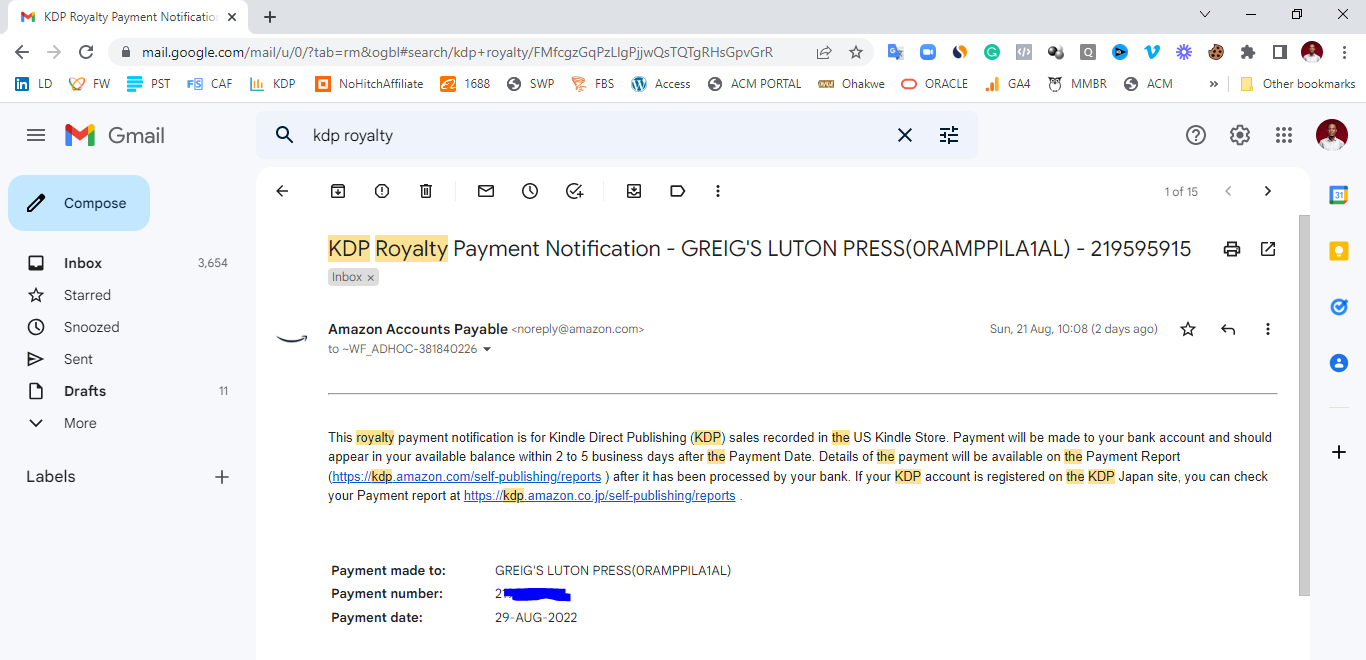Open the tab search dropdown arrow
The width and height of the screenshot is (1366, 660).
click(x=1205, y=14)
